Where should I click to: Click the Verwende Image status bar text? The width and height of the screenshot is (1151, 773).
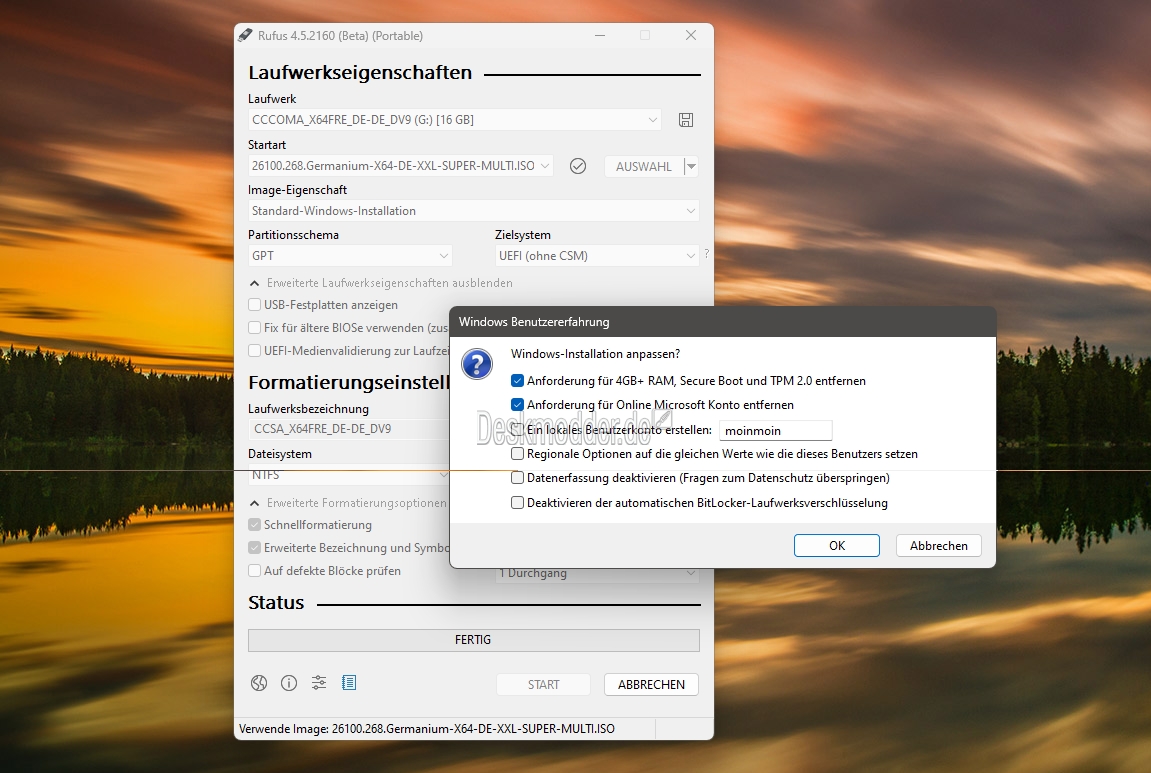pyautogui.click(x=427, y=729)
